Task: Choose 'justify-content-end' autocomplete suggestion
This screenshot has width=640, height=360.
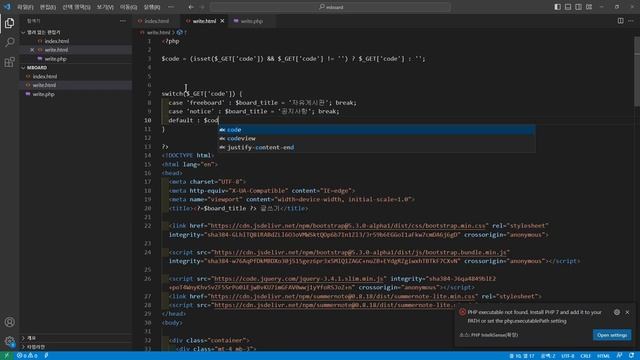Action: click(376, 147)
